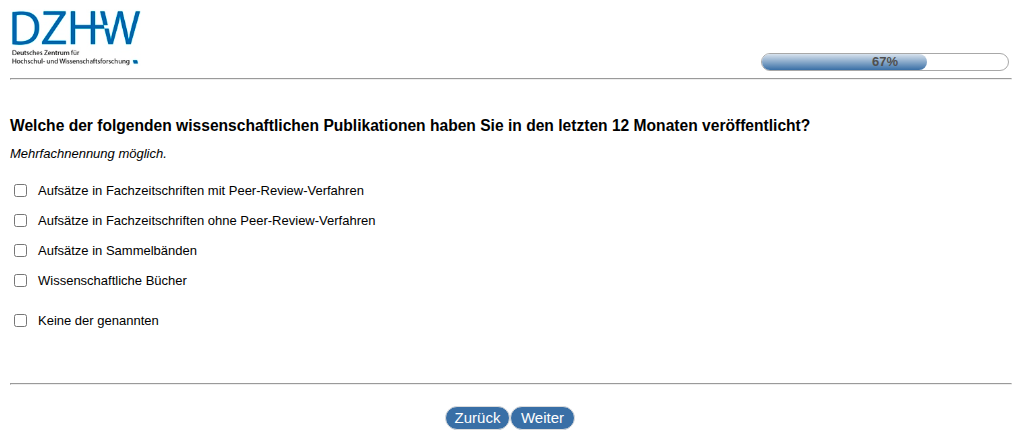Click label text 'Wissenschaftliche Bücher'

click(113, 281)
